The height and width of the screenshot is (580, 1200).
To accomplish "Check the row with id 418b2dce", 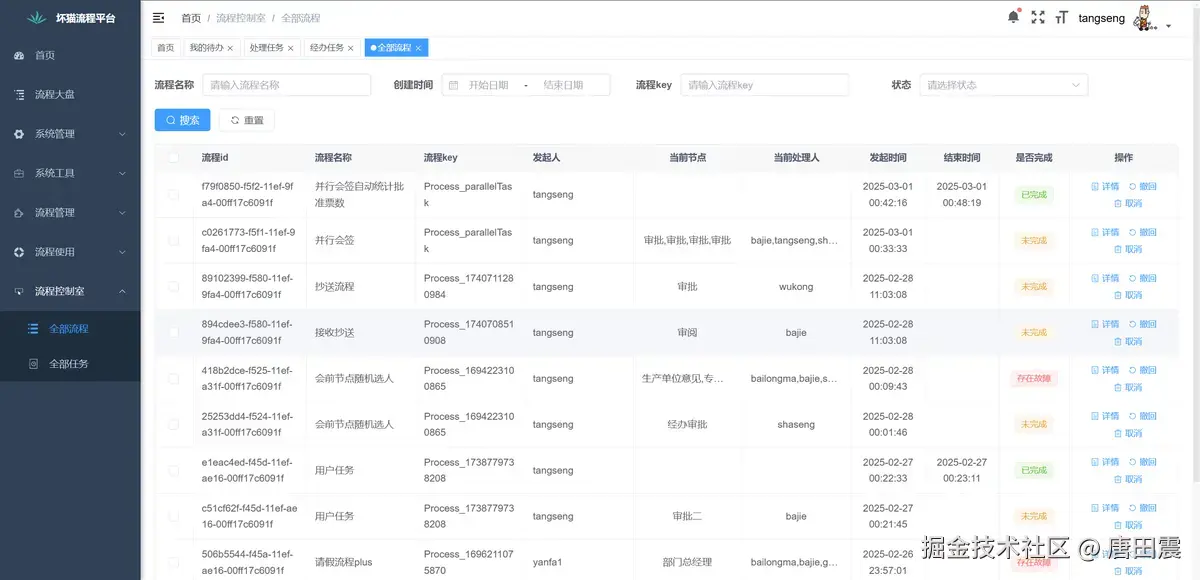I will tap(174, 378).
